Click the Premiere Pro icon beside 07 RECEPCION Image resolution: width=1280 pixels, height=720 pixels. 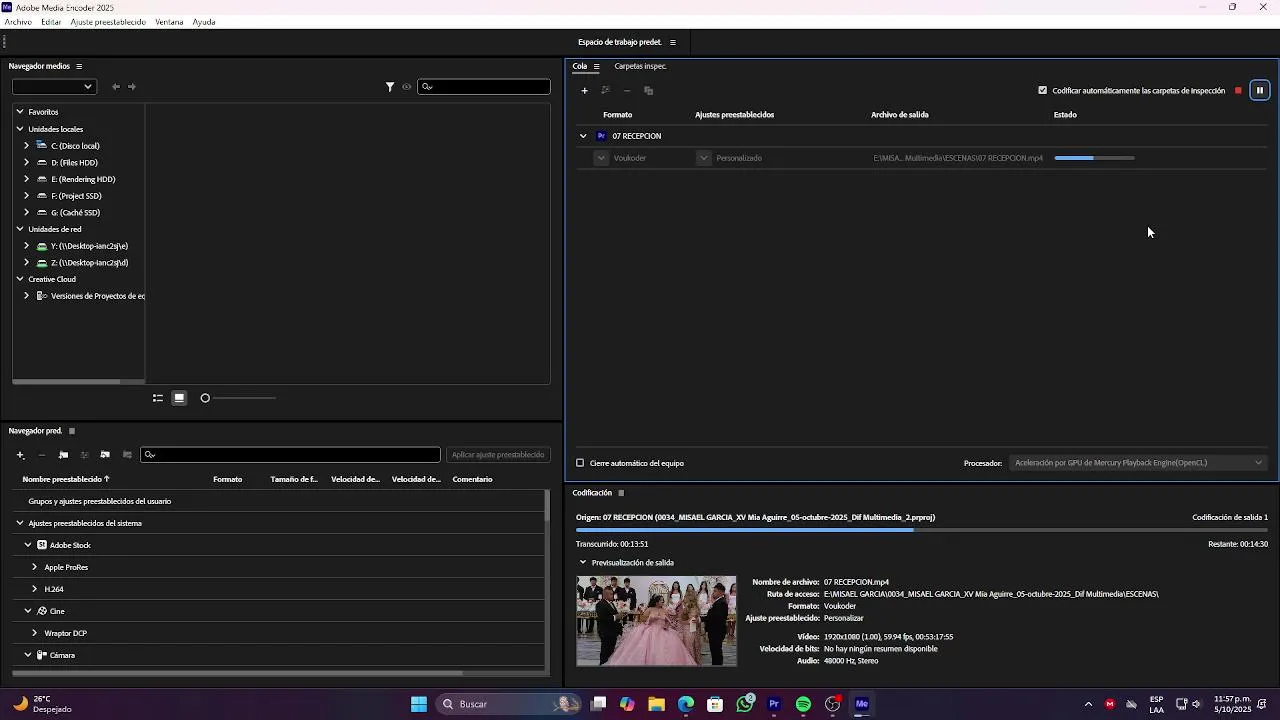[x=601, y=136]
